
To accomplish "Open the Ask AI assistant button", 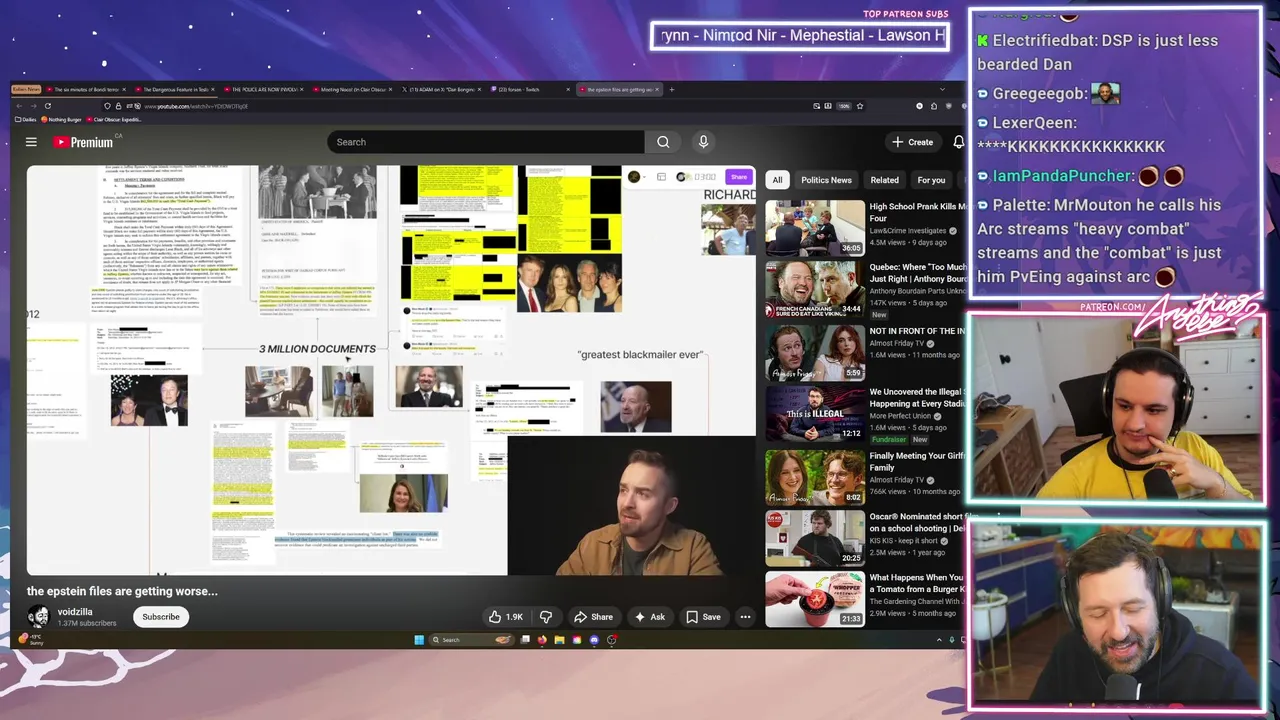I will [649, 617].
